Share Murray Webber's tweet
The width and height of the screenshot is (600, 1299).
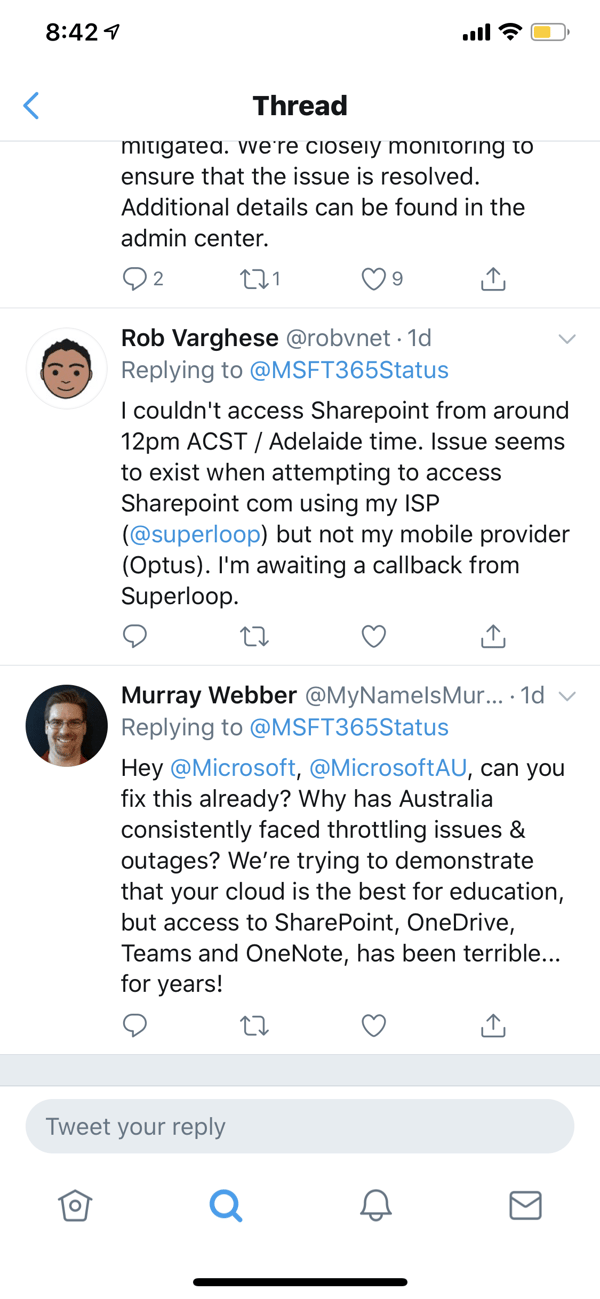pos(492,1025)
